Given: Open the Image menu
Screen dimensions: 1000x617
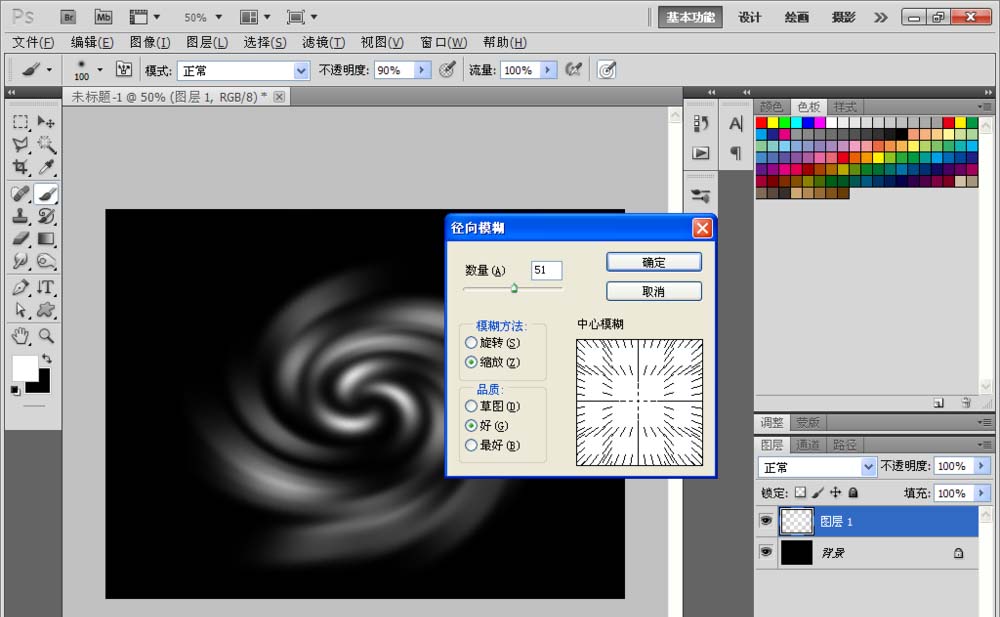Looking at the screenshot, I should click(150, 42).
